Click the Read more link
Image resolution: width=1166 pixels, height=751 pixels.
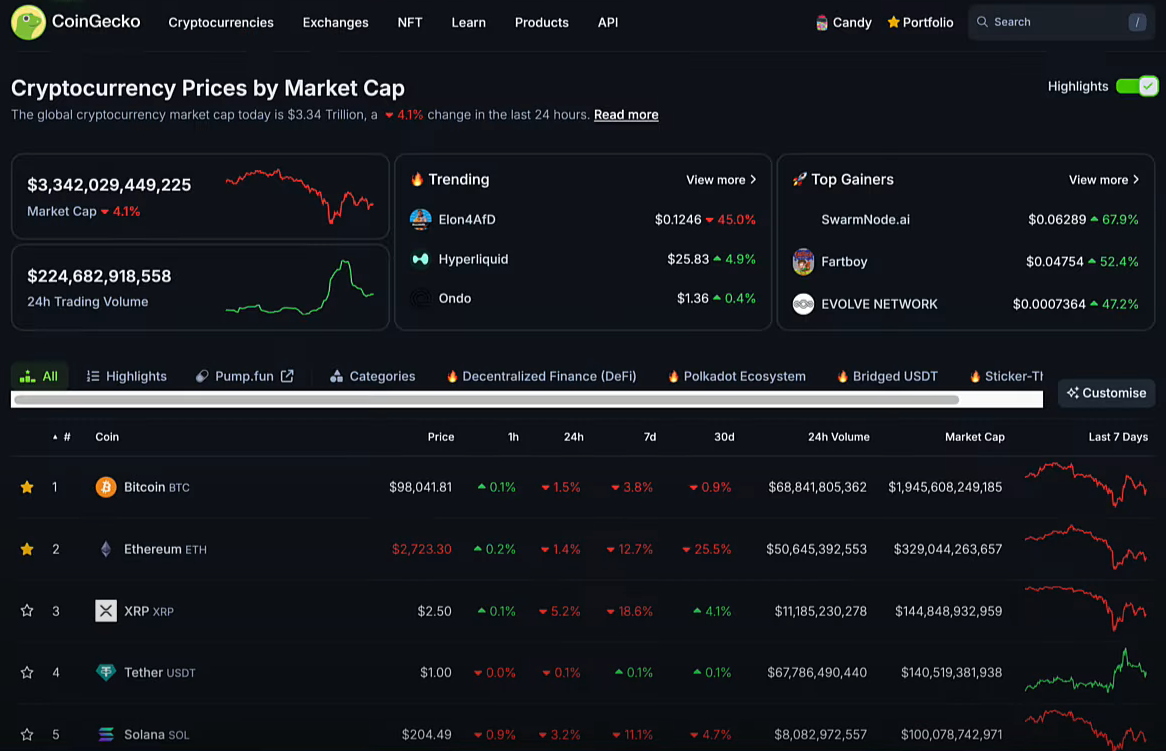626,115
